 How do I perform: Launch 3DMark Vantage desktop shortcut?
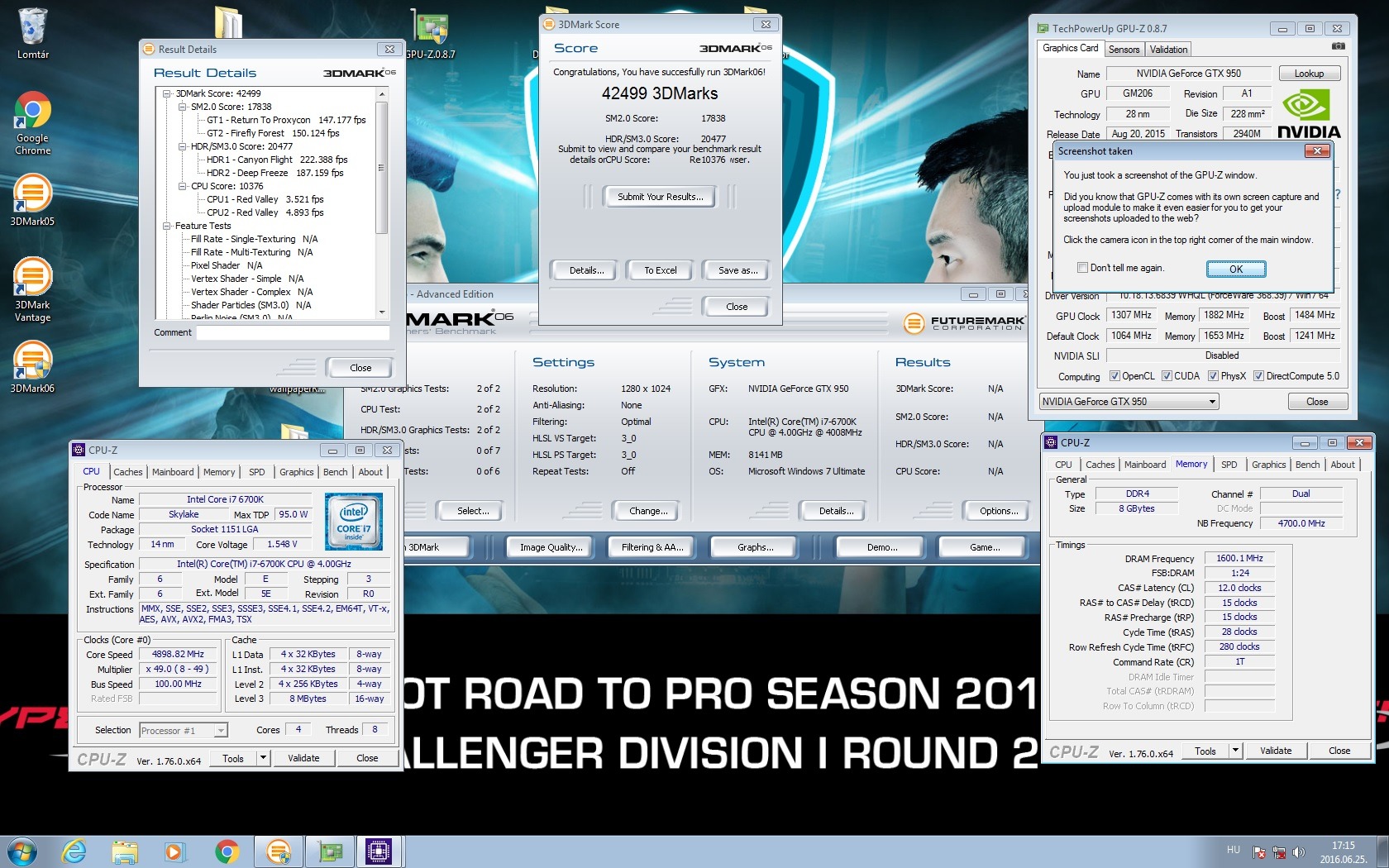[32, 289]
